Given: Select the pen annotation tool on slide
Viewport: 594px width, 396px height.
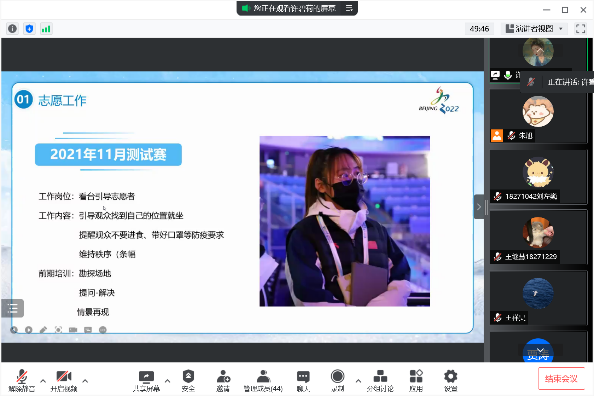Looking at the screenshot, I should pyautogui.click(x=43, y=330).
